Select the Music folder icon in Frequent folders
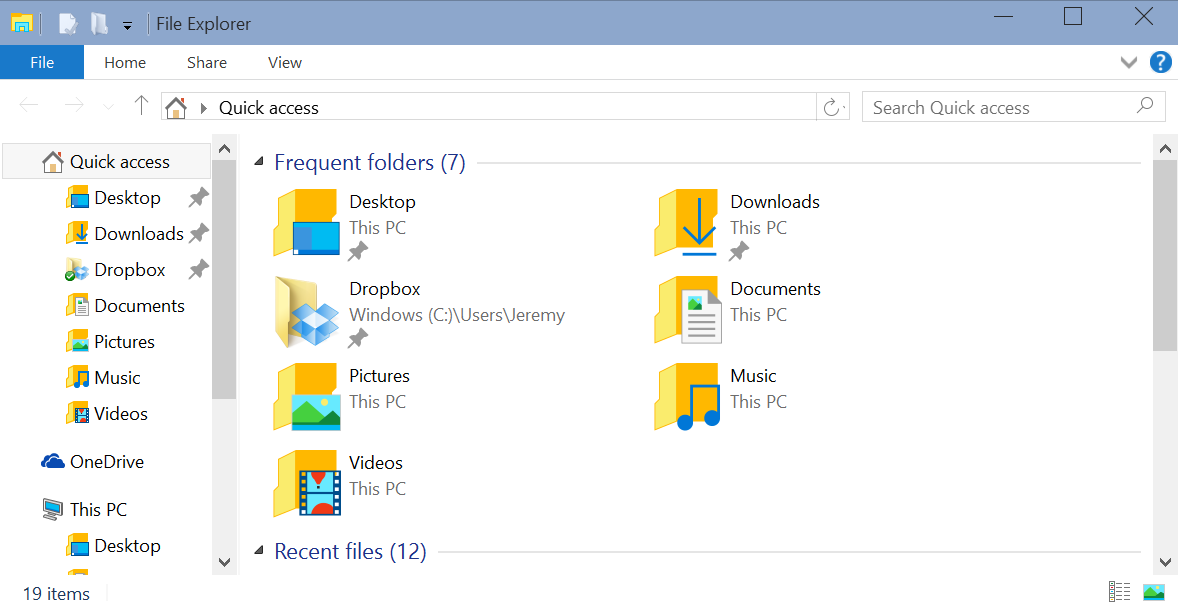1178x610 pixels. point(687,397)
